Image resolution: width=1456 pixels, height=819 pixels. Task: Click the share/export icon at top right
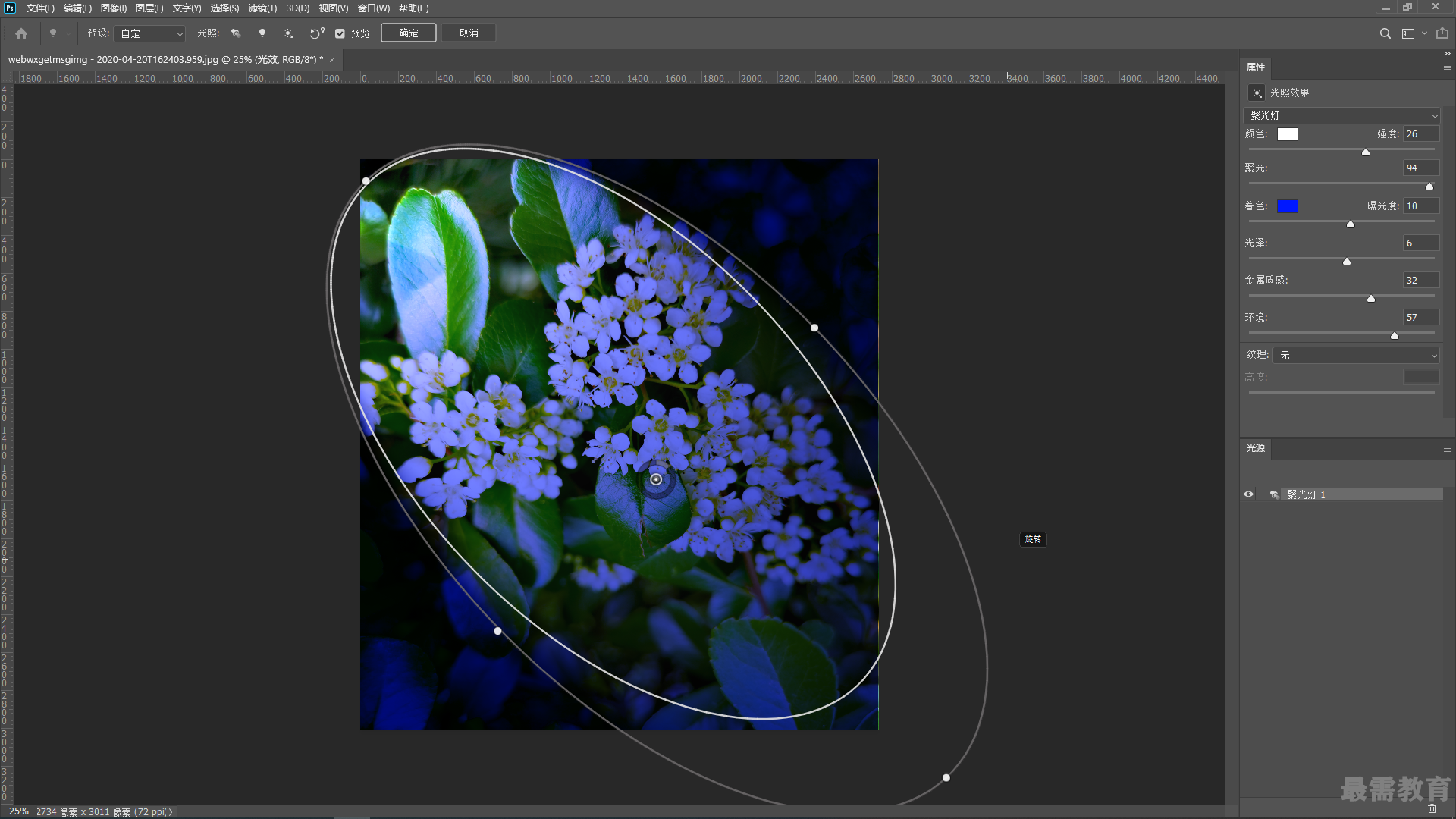(x=1442, y=33)
